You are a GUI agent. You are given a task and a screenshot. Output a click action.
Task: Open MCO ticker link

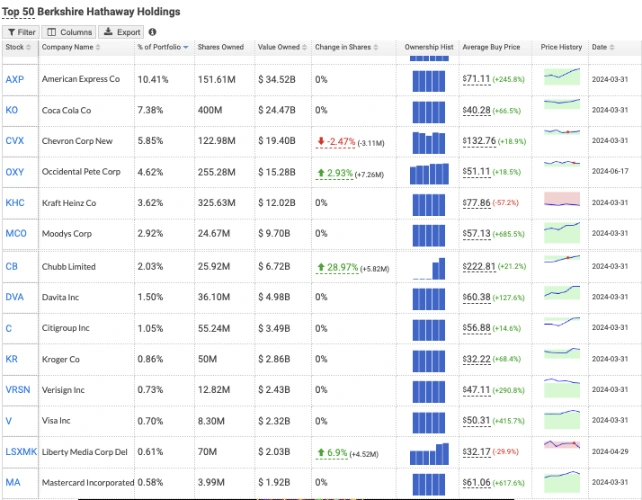16,233
